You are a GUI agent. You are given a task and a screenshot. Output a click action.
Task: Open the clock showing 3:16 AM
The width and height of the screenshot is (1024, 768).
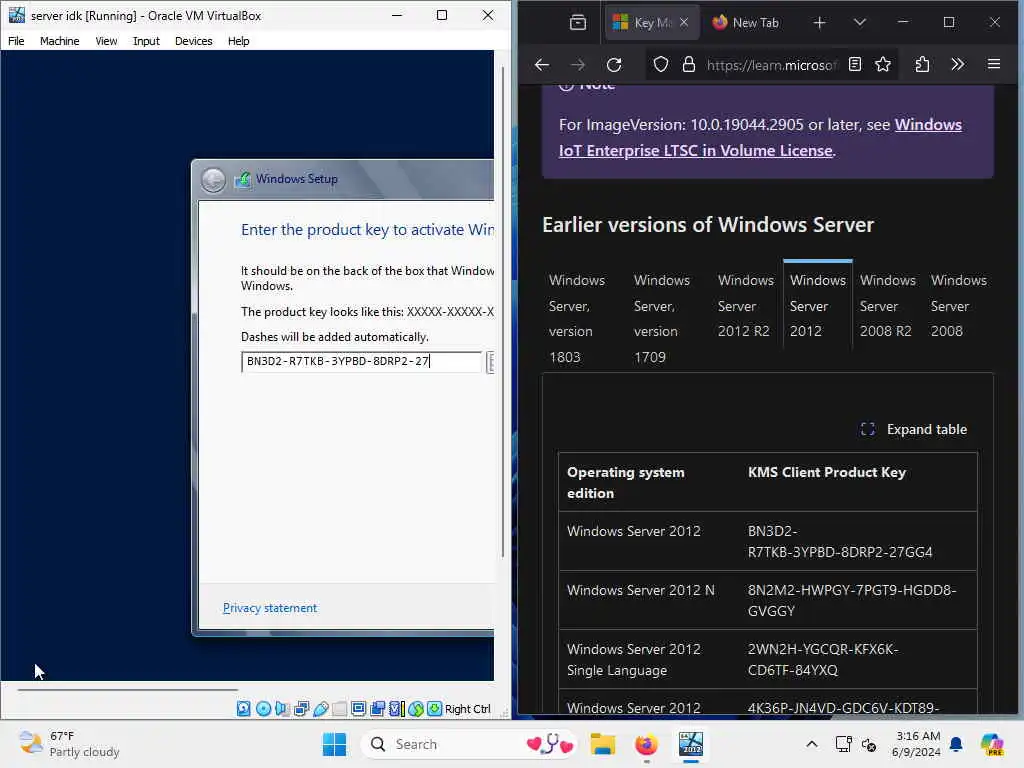[x=918, y=744]
